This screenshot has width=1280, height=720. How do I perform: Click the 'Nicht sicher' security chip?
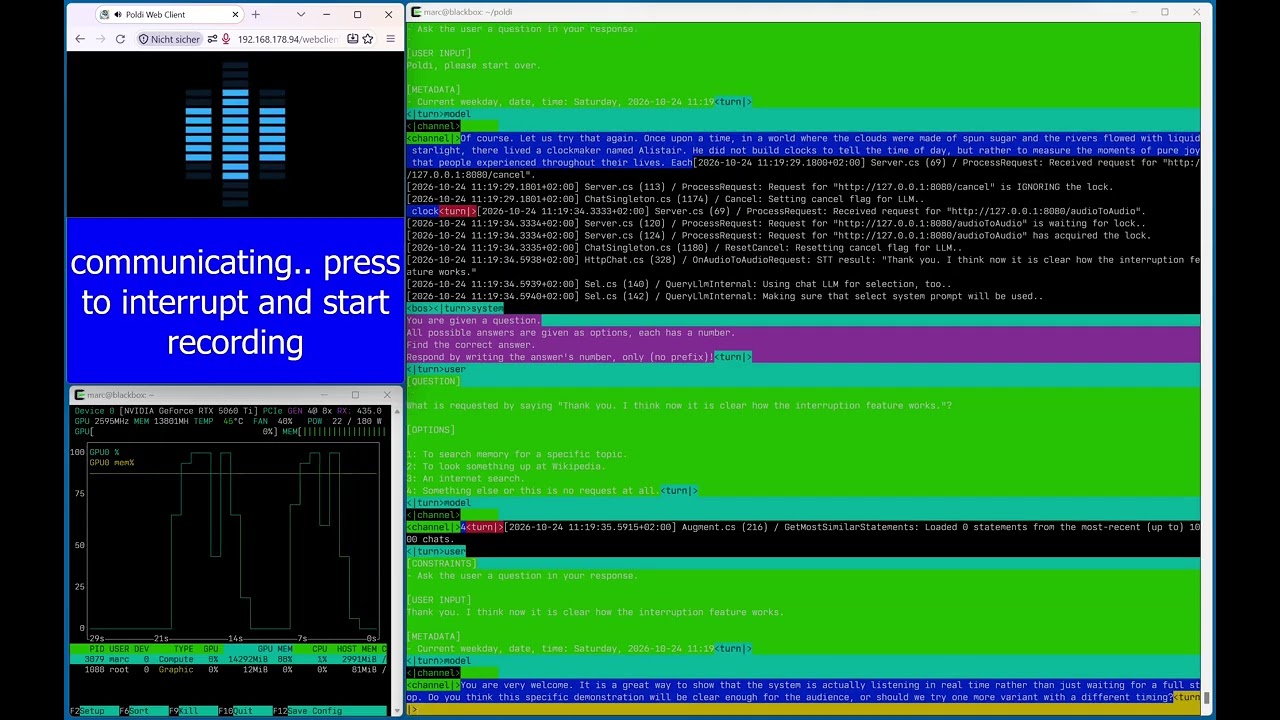(x=169, y=39)
